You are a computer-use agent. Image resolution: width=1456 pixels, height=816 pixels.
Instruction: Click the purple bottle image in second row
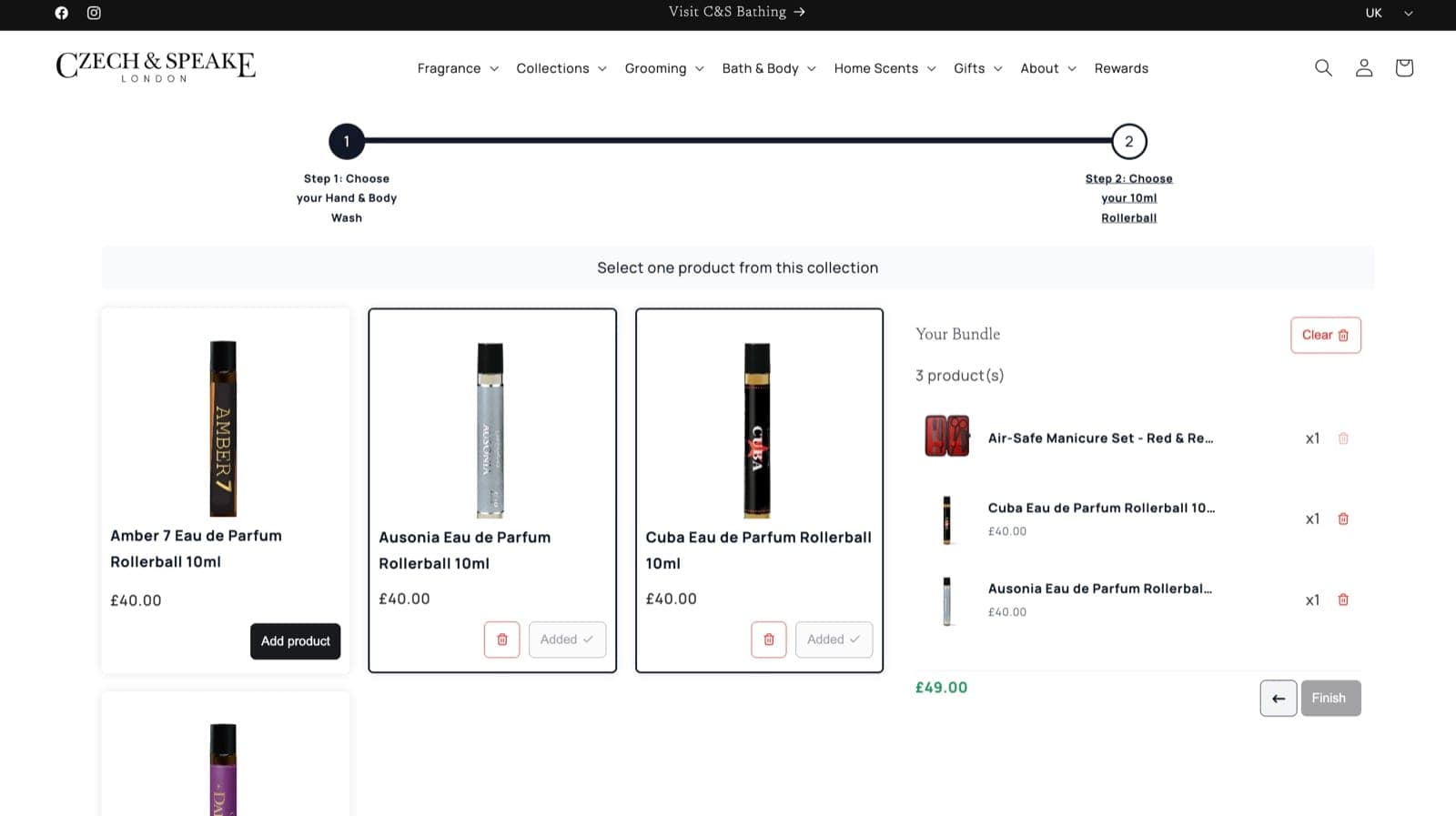click(x=224, y=770)
